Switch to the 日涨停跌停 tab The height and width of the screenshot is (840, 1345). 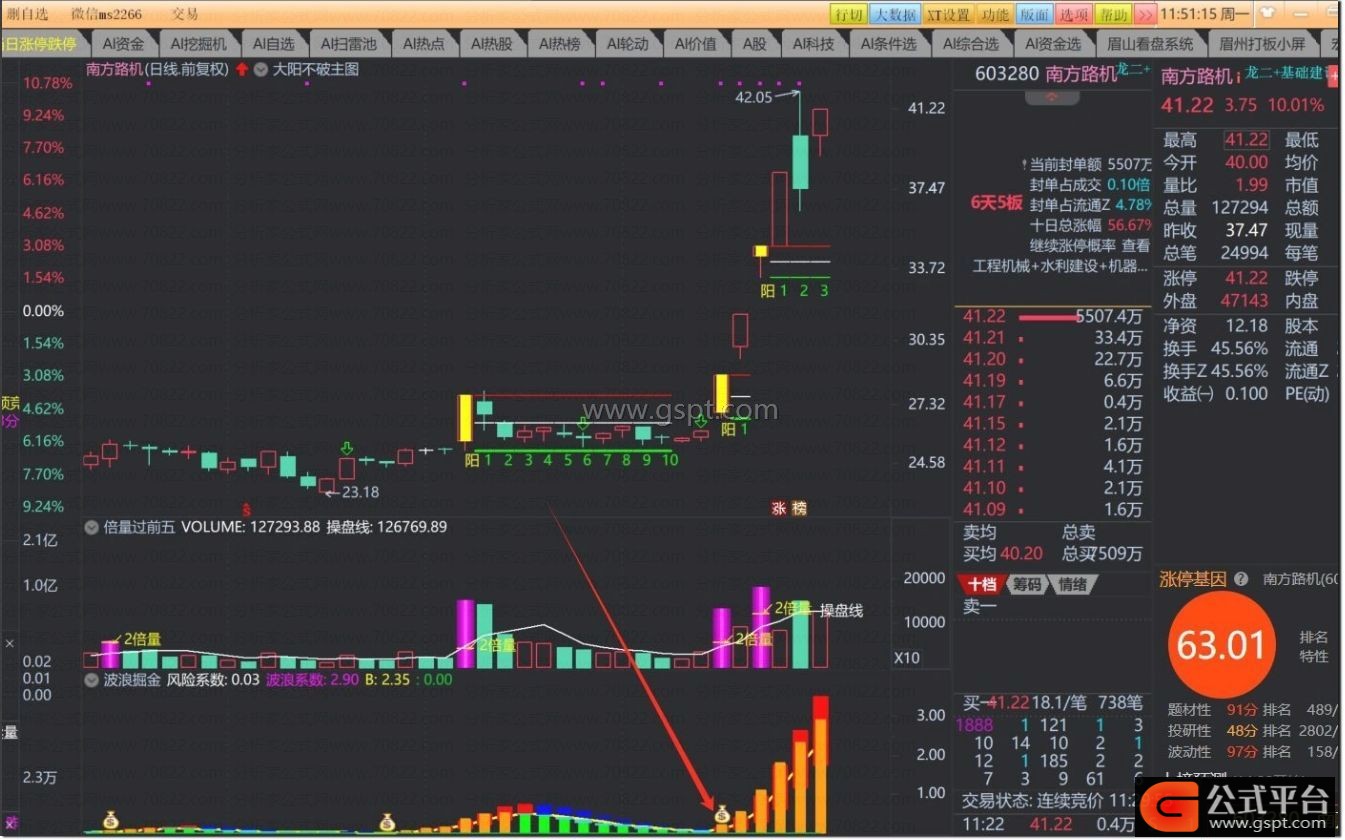tap(40, 44)
